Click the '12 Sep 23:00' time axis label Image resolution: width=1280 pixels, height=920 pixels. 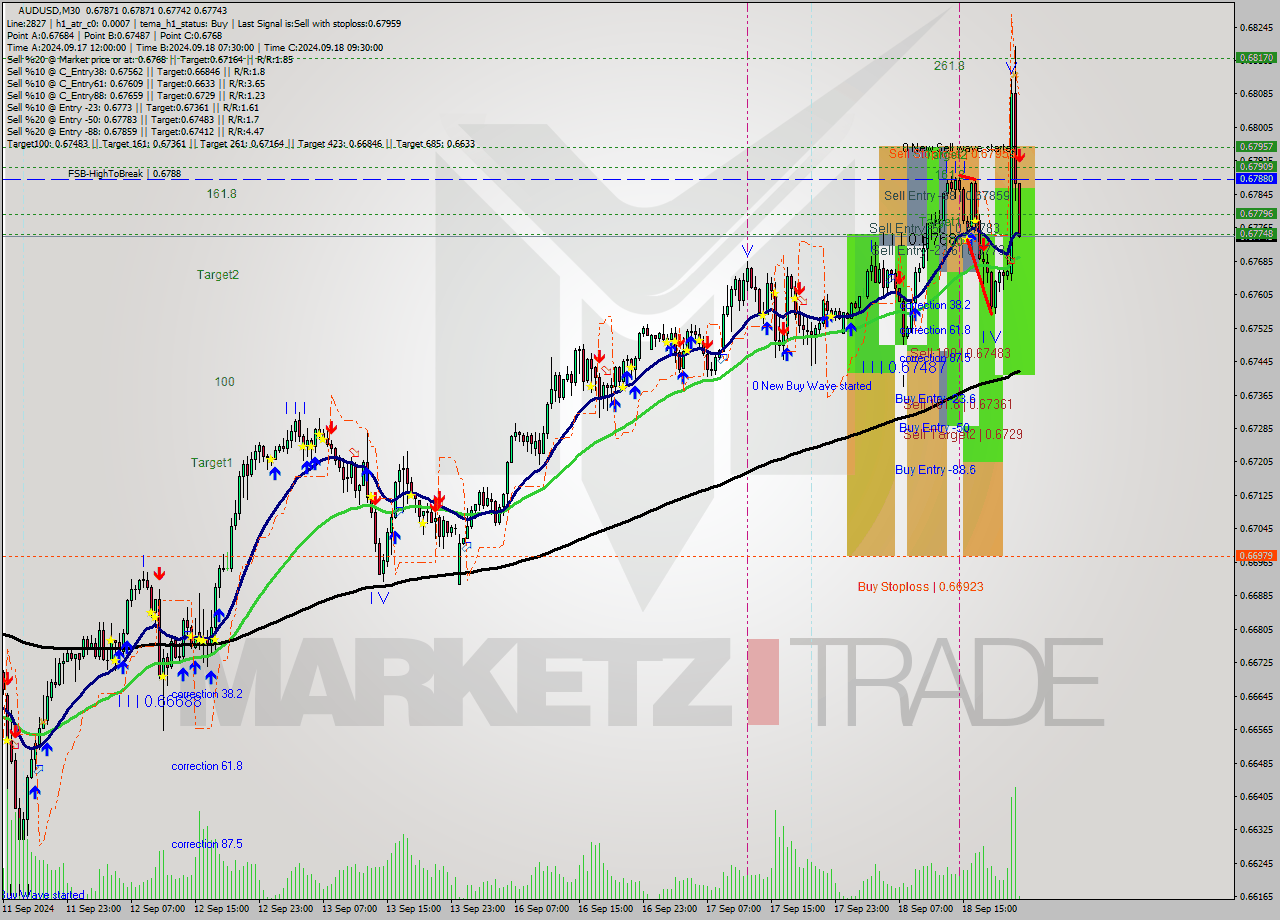(286, 909)
